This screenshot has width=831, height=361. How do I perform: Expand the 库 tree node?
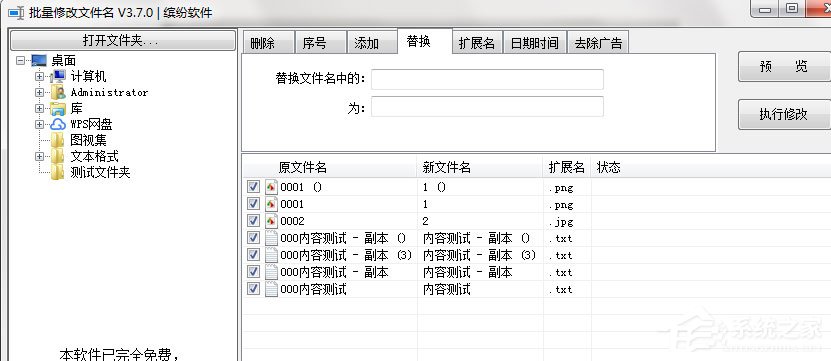(39, 109)
